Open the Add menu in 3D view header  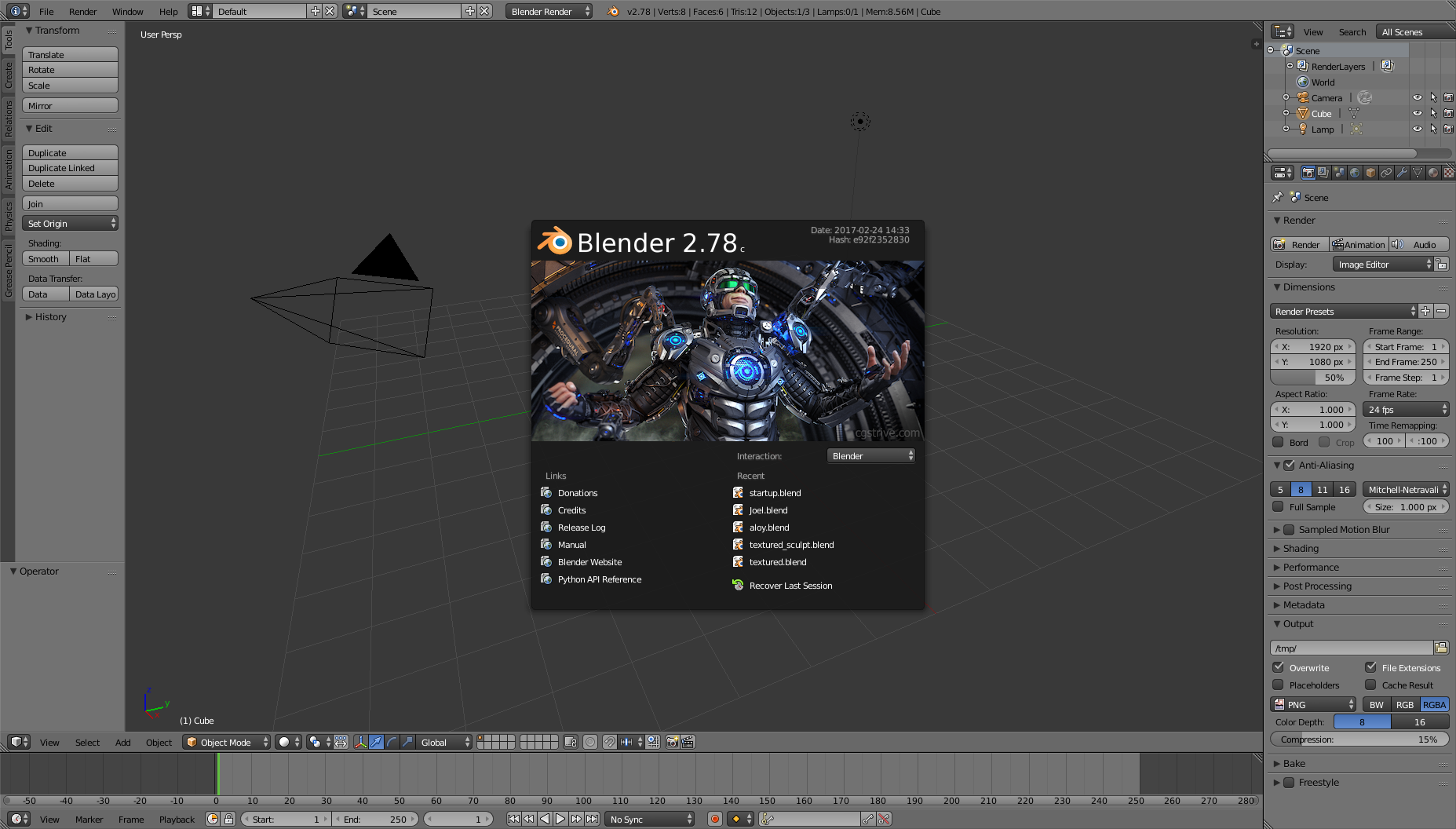tap(122, 742)
